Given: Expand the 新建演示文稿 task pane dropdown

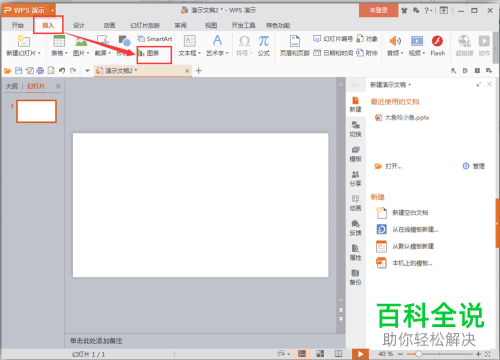Looking at the screenshot, I should [x=410, y=85].
